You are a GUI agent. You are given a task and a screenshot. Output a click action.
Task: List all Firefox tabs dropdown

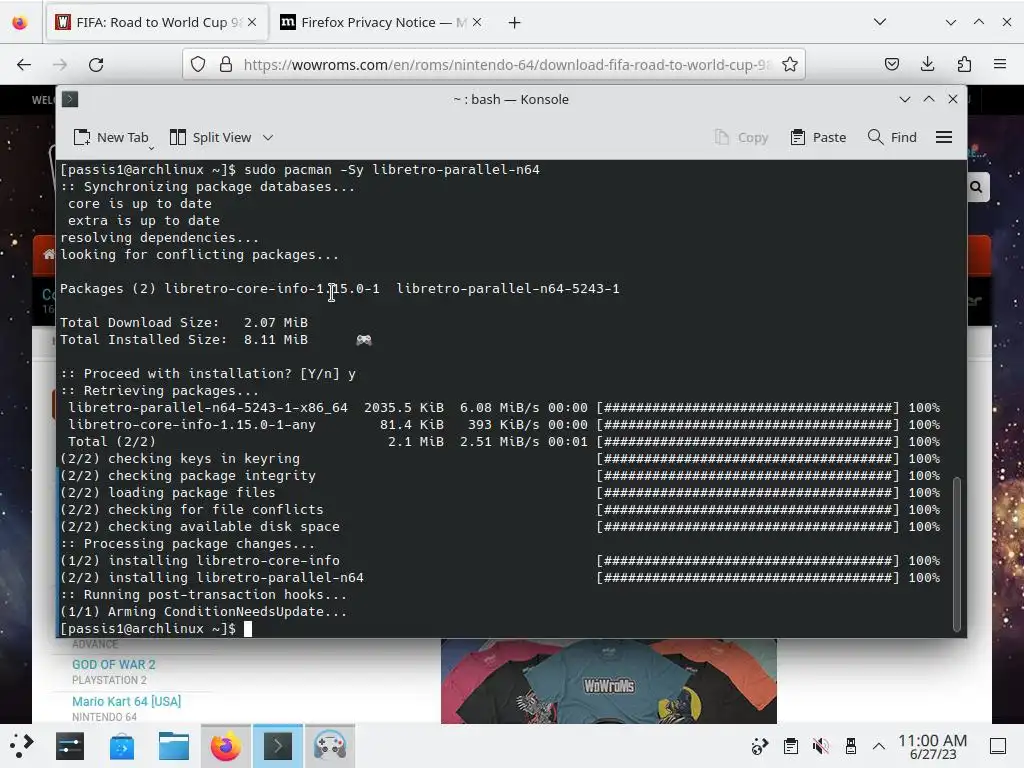click(x=880, y=22)
